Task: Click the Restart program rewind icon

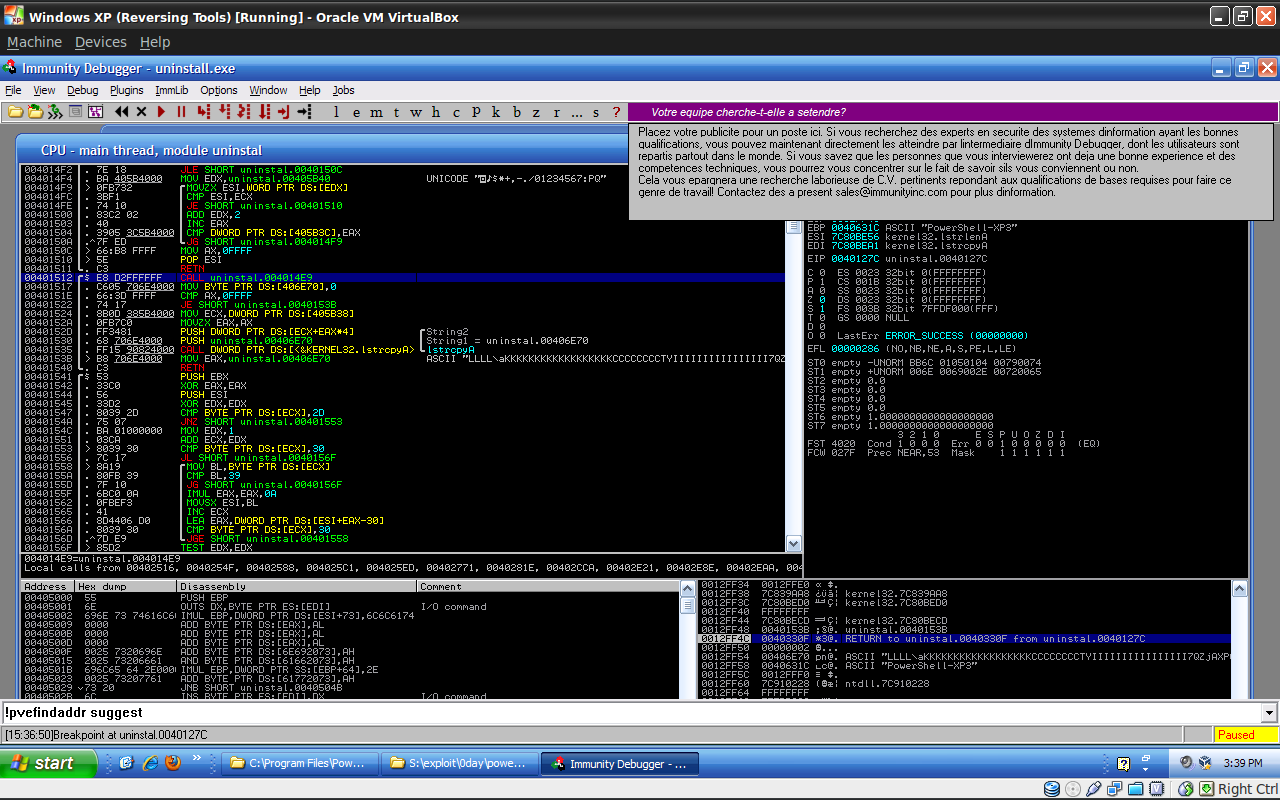Action: (122, 111)
